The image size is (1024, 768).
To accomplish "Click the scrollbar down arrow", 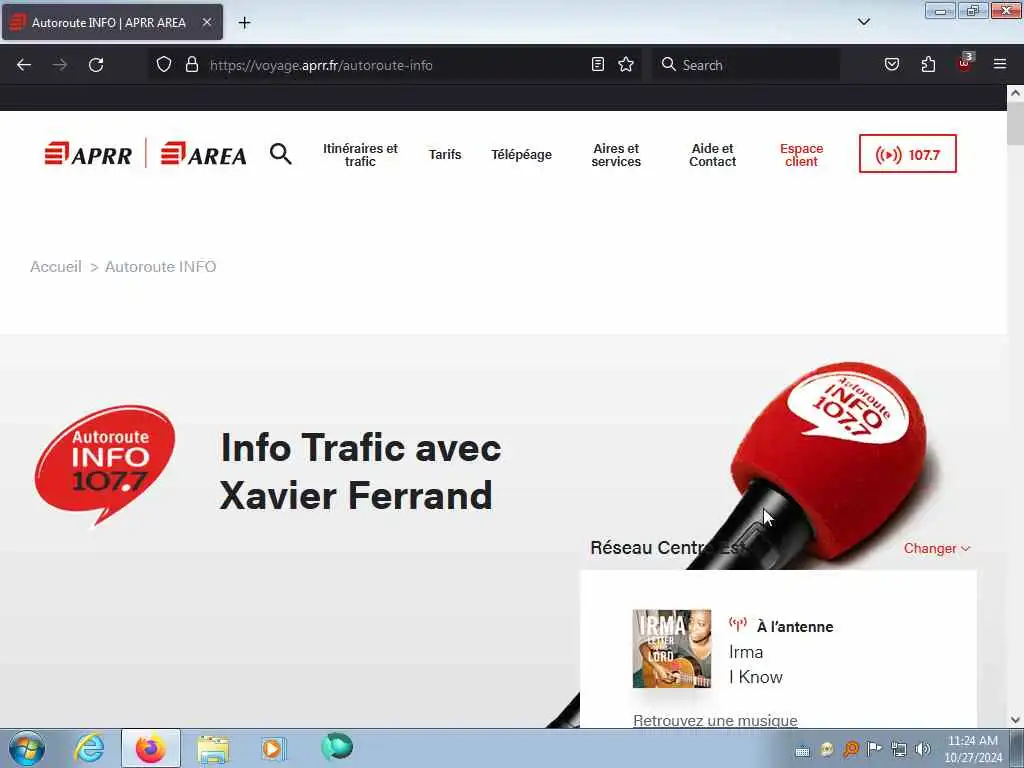I will (x=1015, y=720).
